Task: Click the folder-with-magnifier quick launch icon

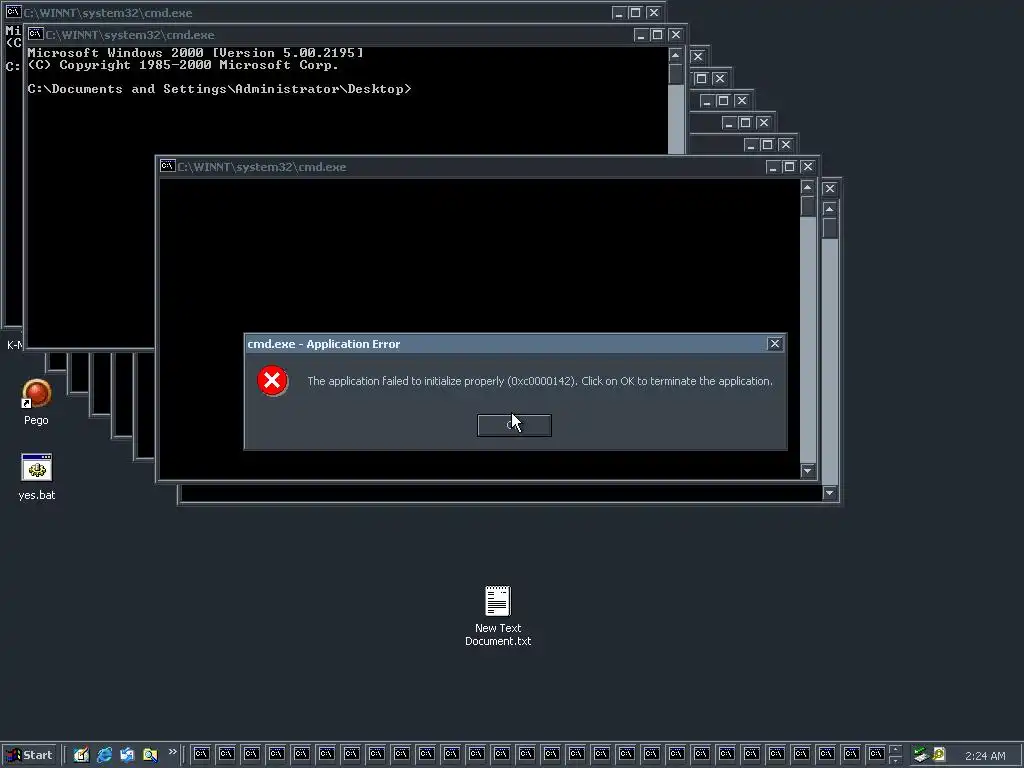Action: 150,755
